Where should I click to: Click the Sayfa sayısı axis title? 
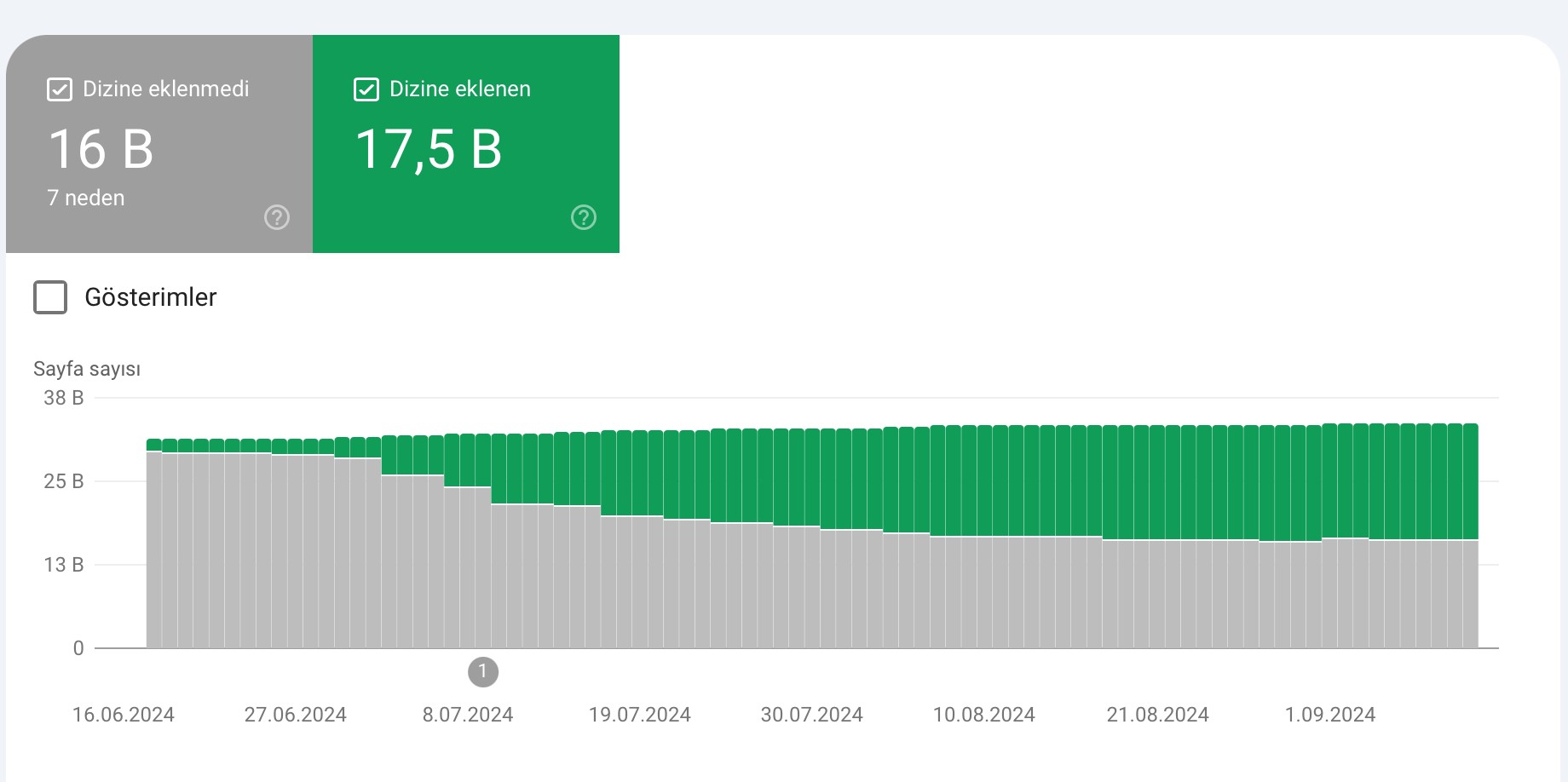click(x=87, y=369)
